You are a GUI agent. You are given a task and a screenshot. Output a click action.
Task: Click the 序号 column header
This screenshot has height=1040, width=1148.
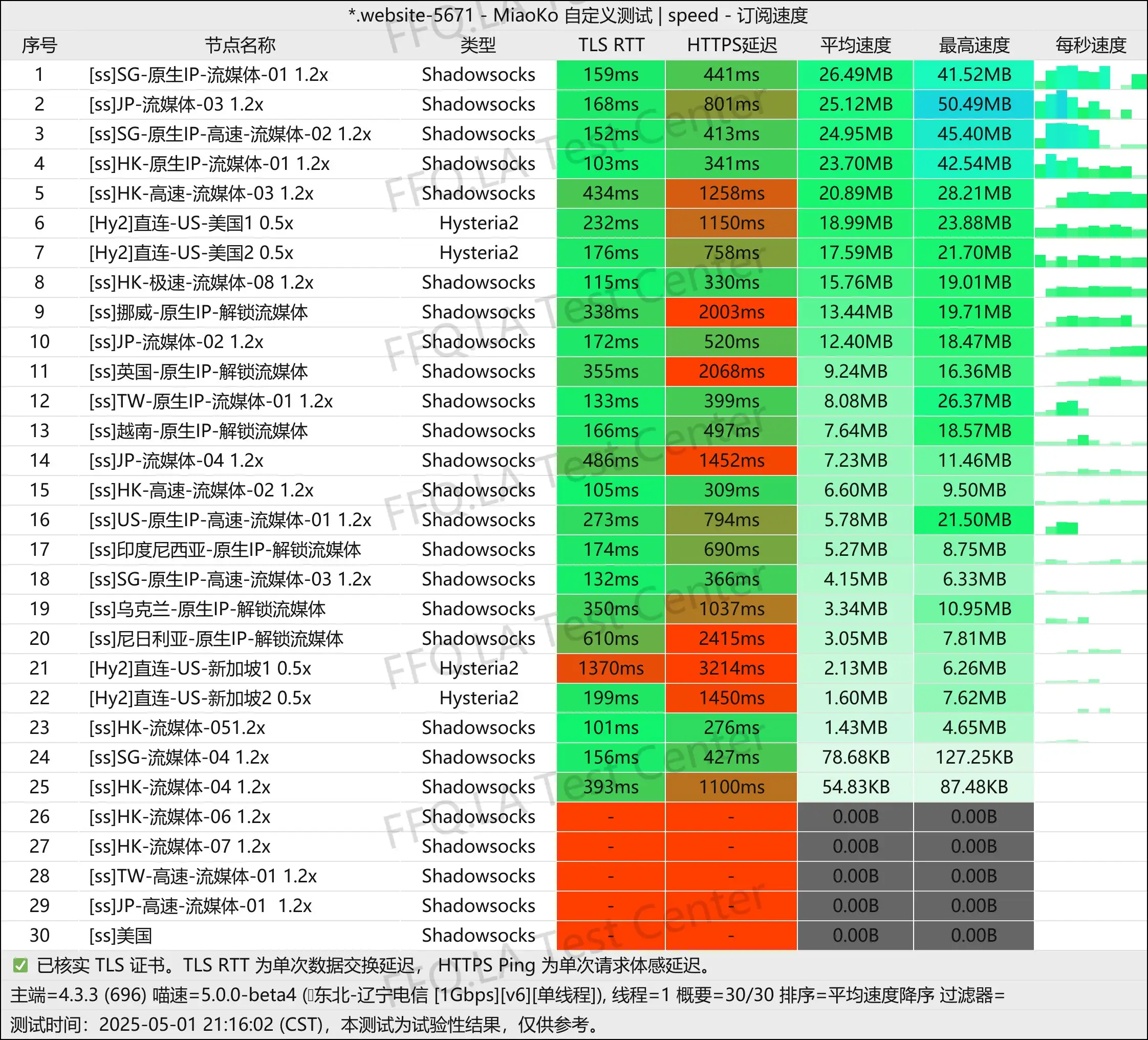pos(39,45)
